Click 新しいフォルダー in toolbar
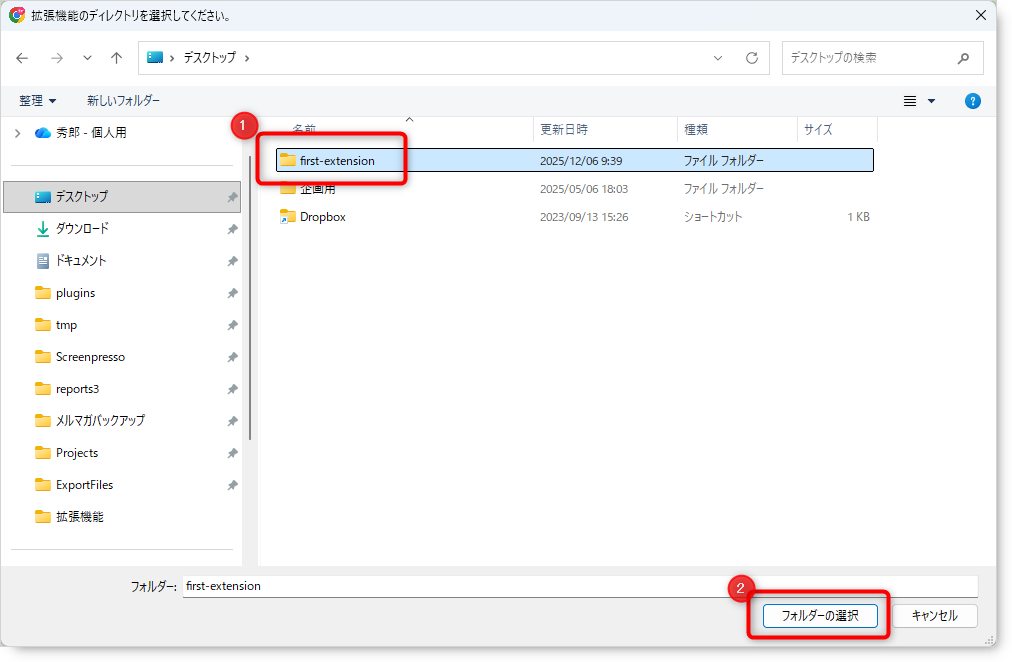1012x662 pixels. coord(123,101)
